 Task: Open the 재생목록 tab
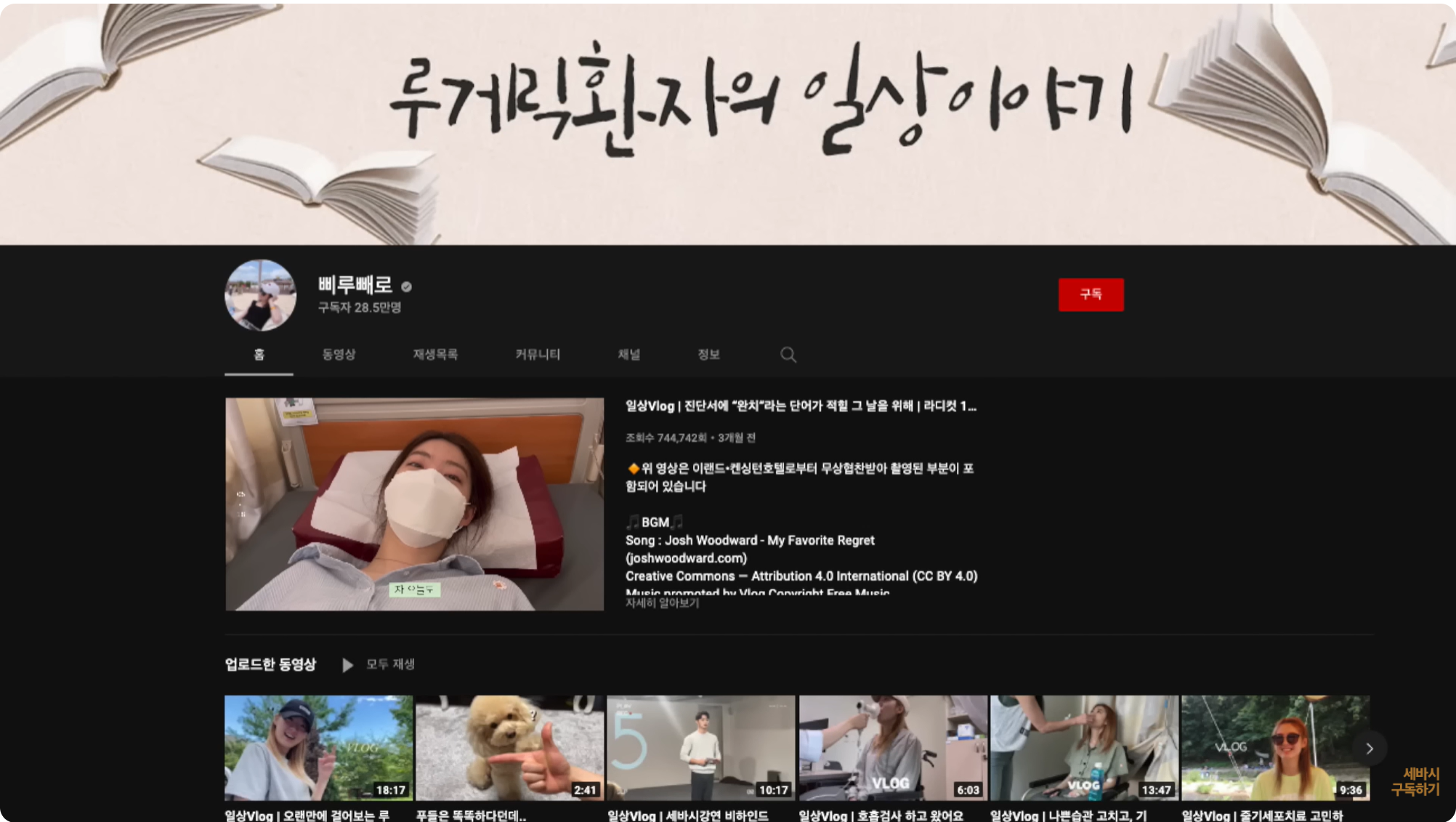tap(435, 355)
